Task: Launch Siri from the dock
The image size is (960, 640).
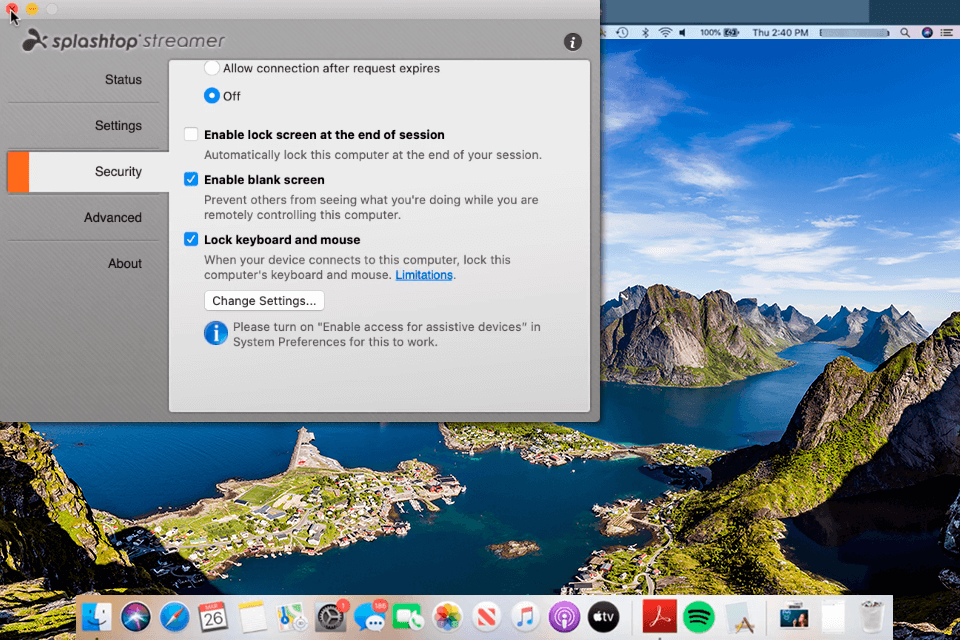Action: click(135, 616)
